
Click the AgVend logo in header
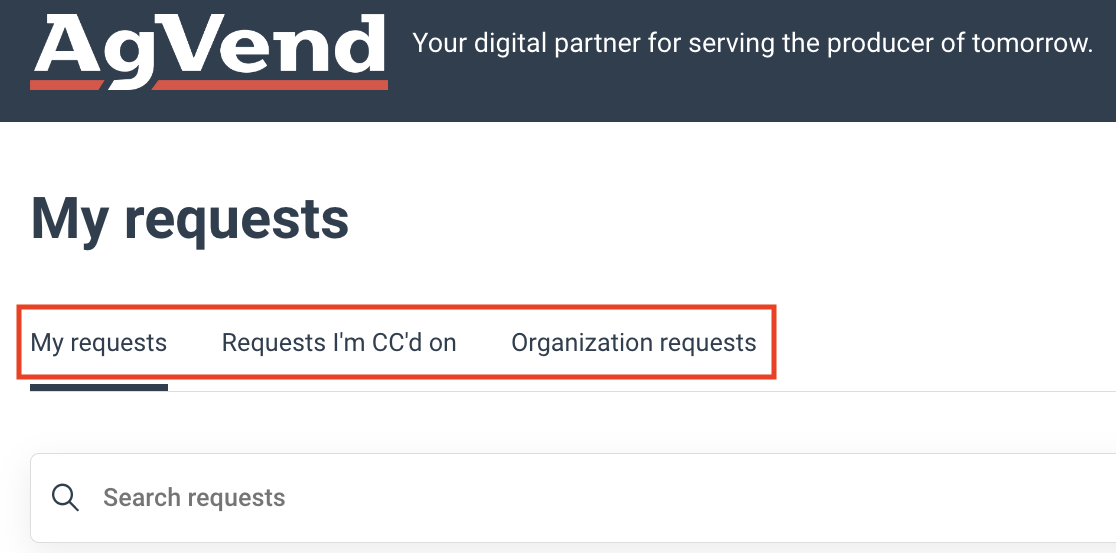pyautogui.click(x=209, y=51)
